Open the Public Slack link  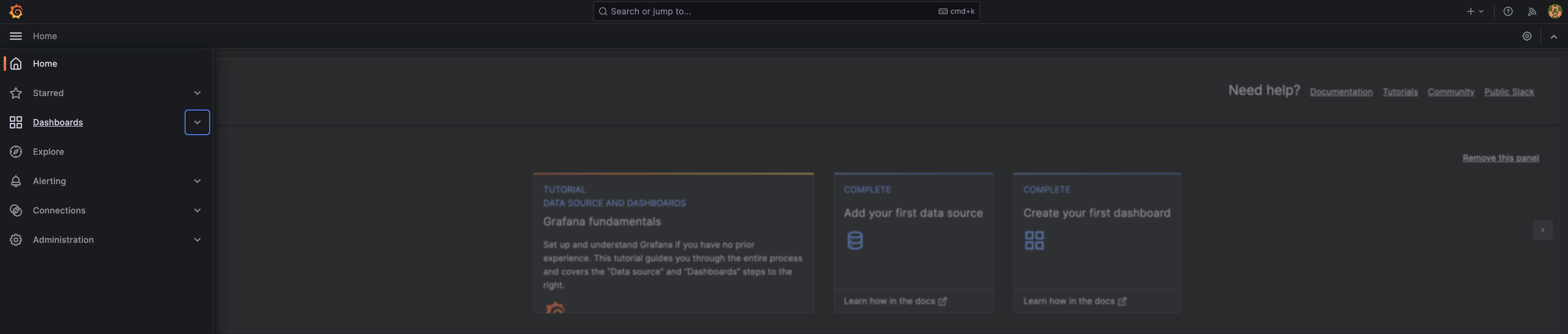click(x=1509, y=92)
